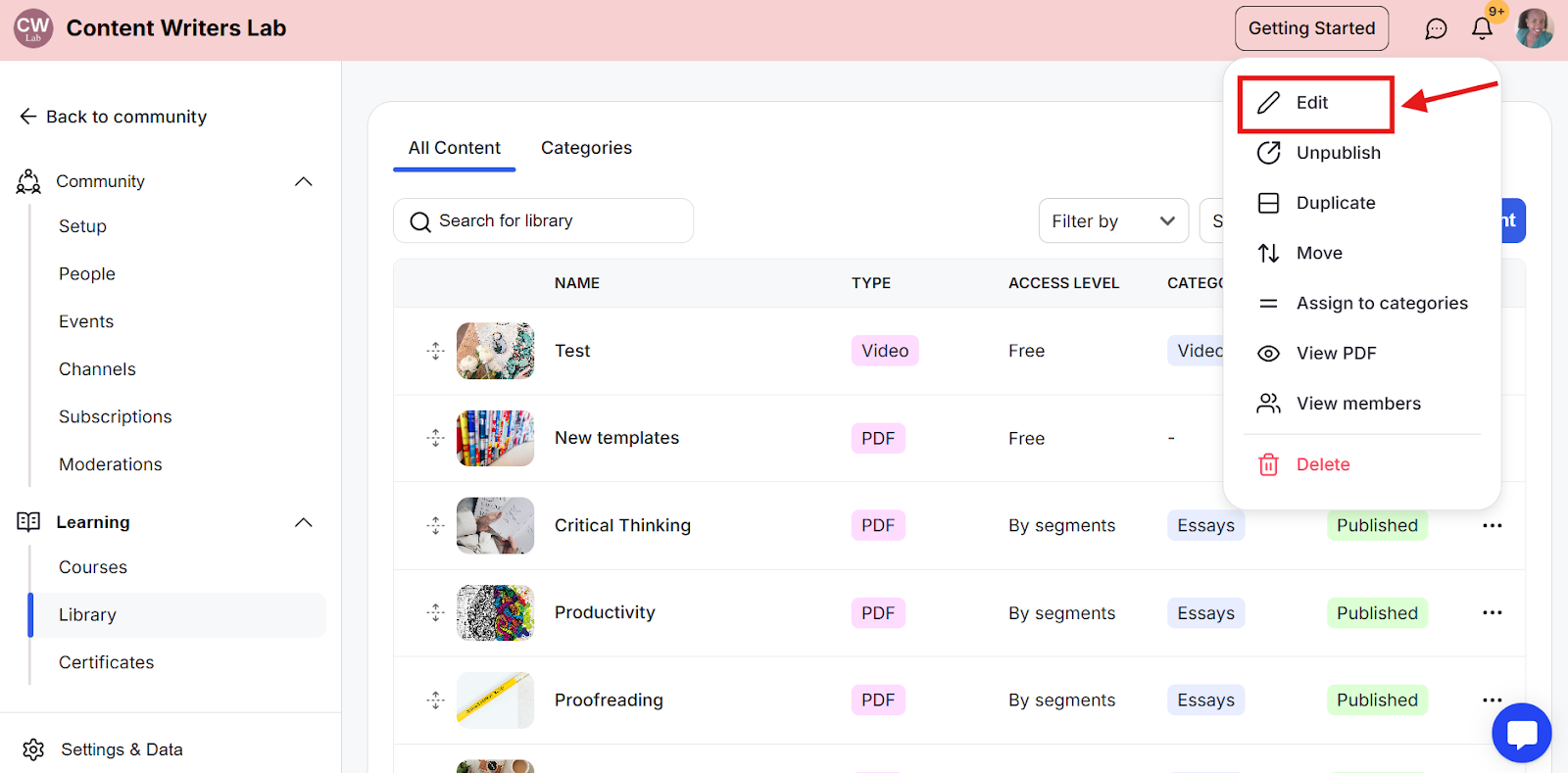1568x773 pixels.
Task: Collapse the Learning sidebar section
Action: coord(304,522)
